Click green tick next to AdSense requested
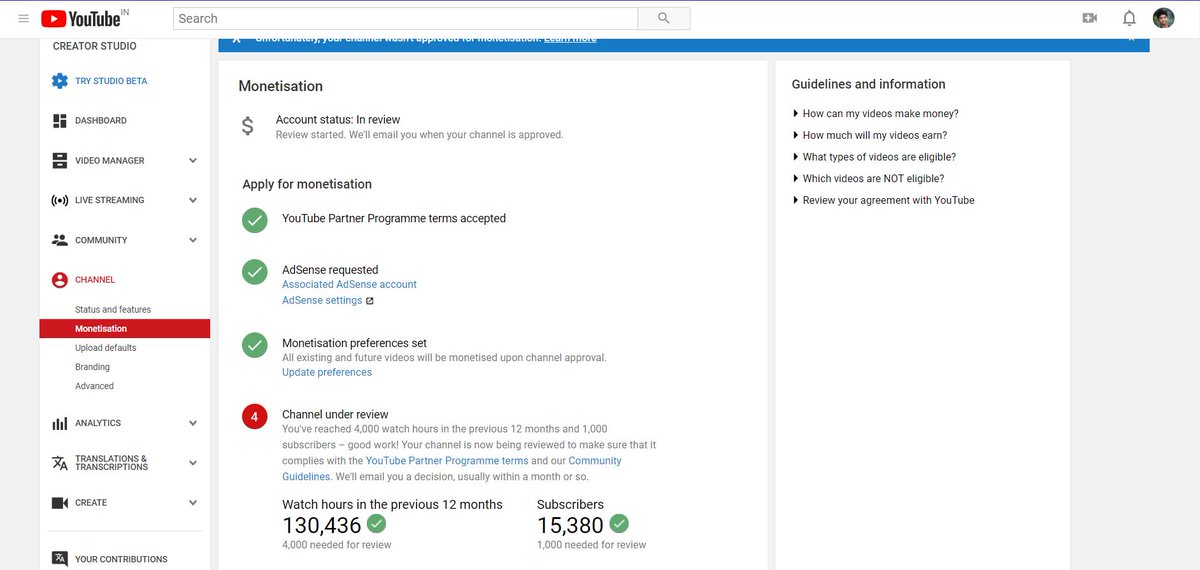 [x=255, y=272]
